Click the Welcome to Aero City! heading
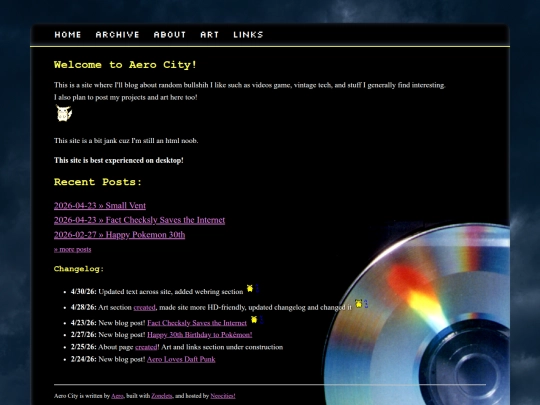This screenshot has height=405, width=540. (125, 65)
